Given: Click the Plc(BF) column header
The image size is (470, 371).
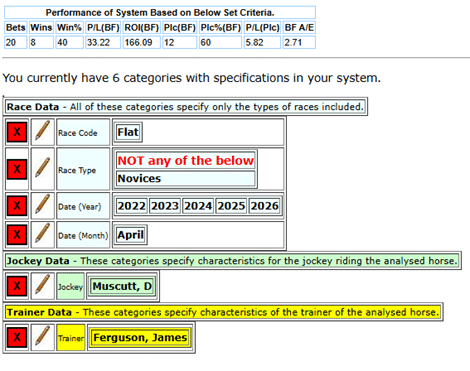Looking at the screenshot, I should (180, 28).
